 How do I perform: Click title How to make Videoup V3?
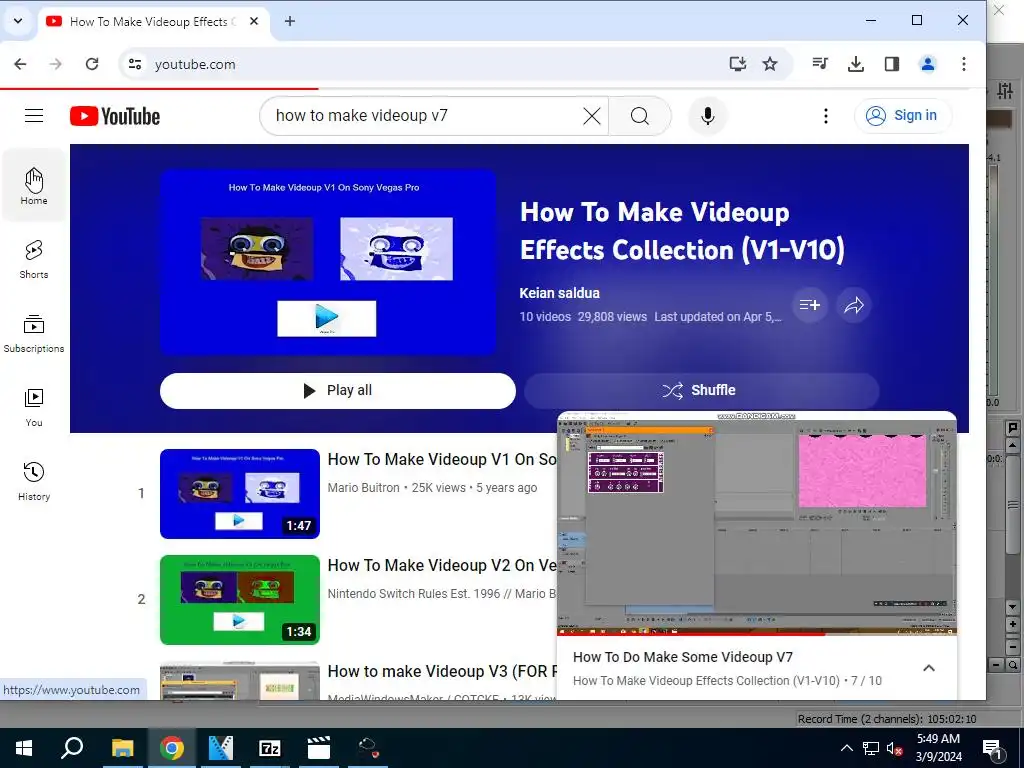point(442,671)
